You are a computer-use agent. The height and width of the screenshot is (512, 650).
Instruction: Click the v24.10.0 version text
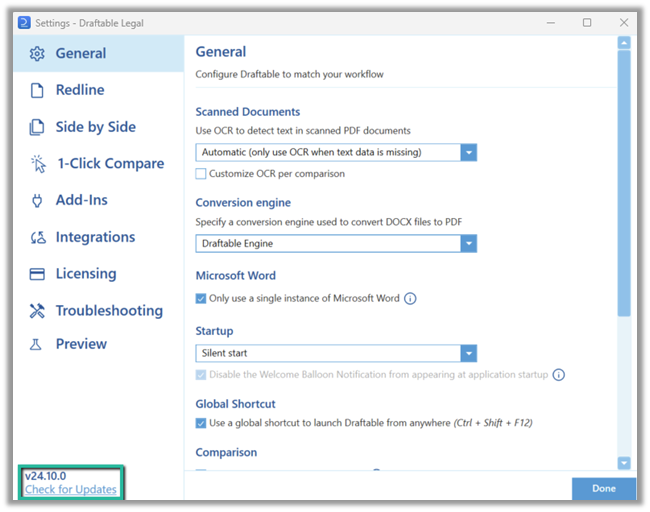click(x=46, y=476)
